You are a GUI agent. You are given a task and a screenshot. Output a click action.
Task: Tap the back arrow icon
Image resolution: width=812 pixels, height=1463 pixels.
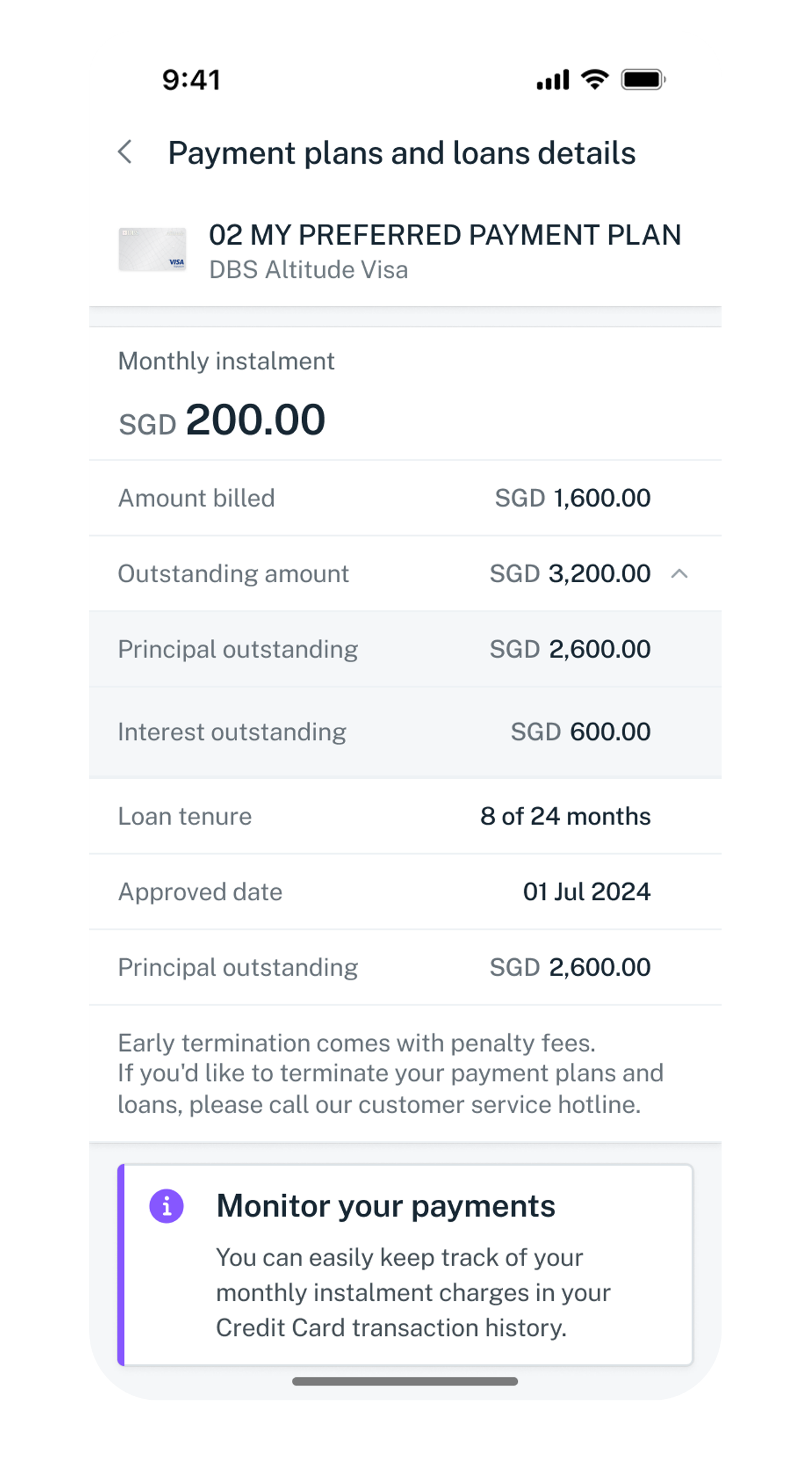(x=125, y=153)
